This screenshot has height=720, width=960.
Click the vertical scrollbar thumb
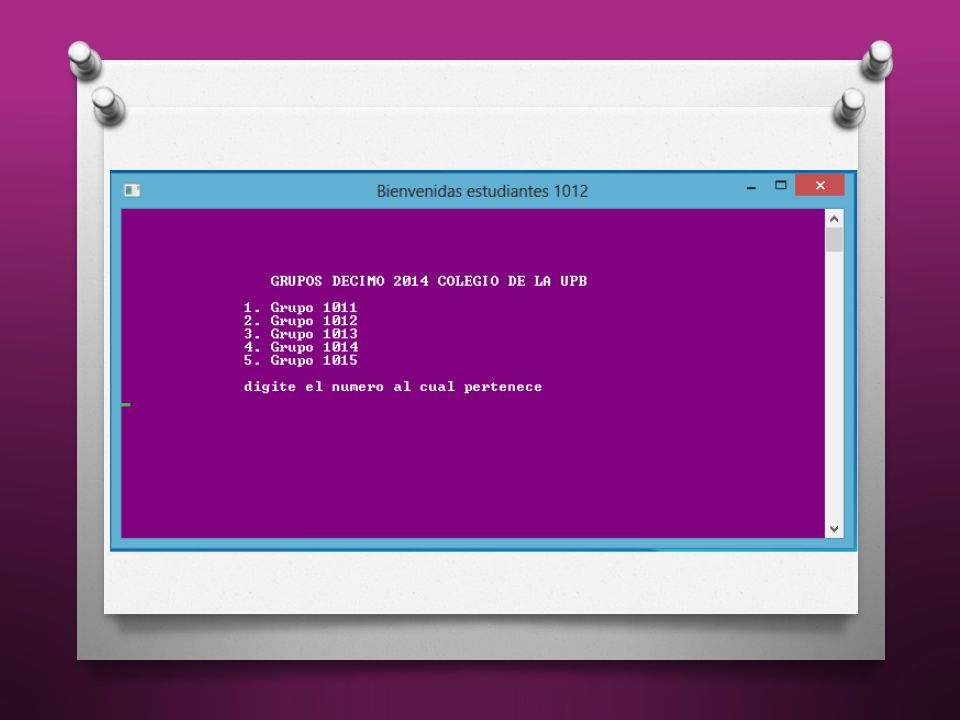click(834, 239)
